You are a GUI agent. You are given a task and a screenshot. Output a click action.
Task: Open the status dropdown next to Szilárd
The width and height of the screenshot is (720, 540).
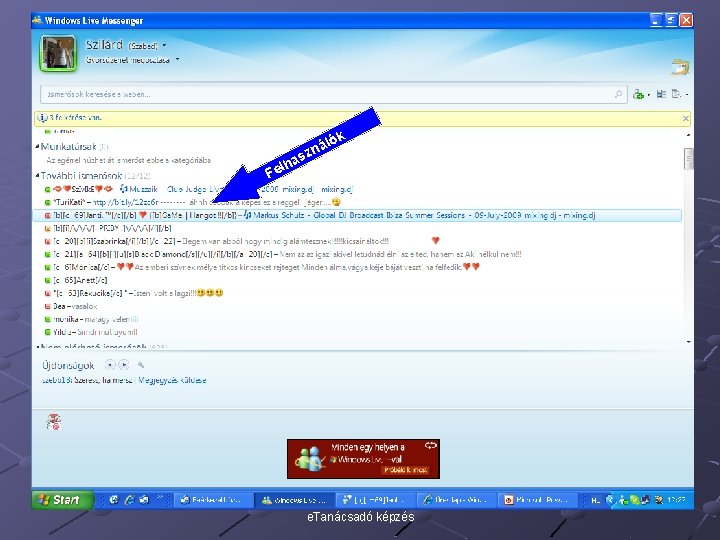(164, 45)
